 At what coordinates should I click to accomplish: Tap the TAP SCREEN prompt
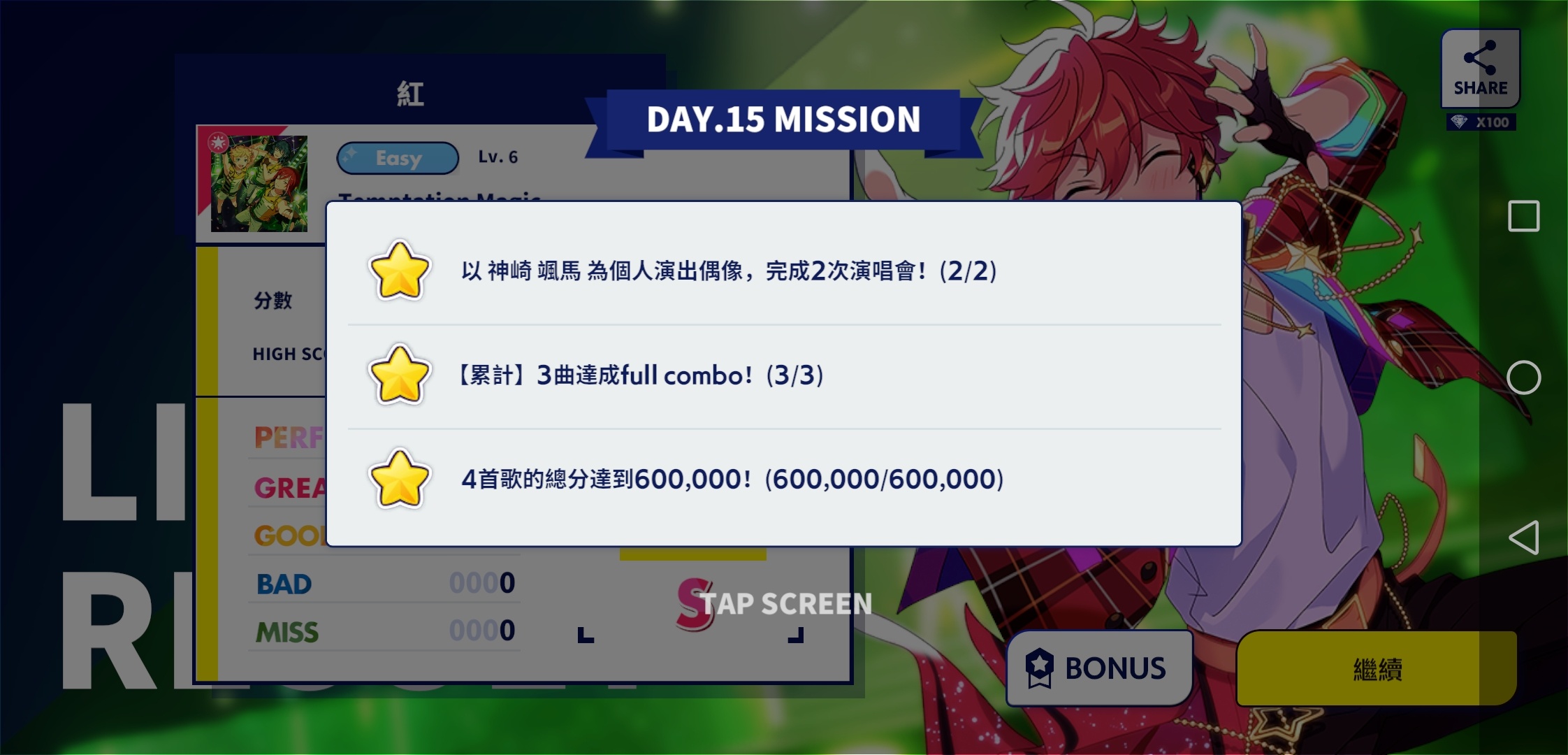click(x=785, y=604)
